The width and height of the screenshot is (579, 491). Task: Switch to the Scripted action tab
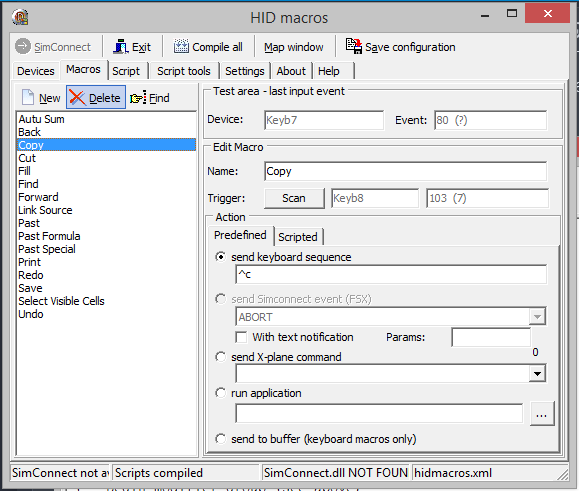point(298,237)
